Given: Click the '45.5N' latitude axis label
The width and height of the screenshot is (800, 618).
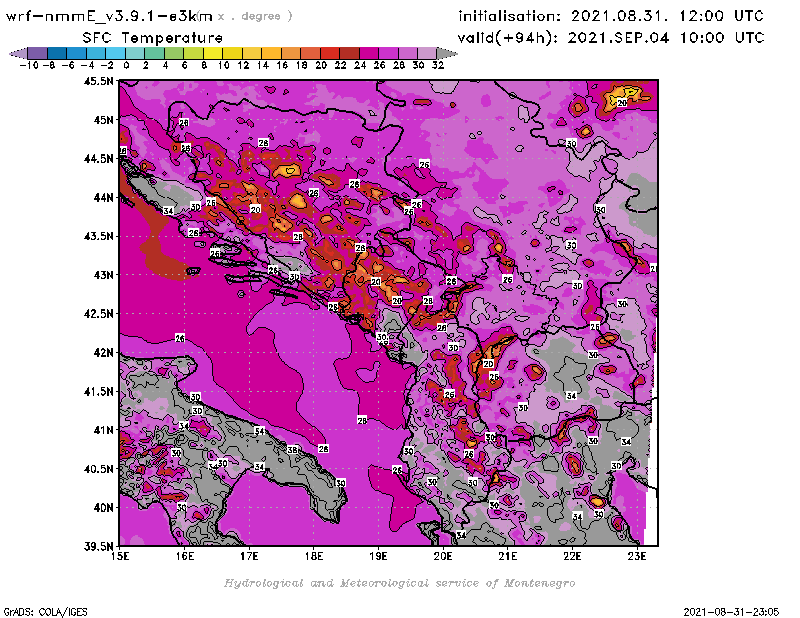Looking at the screenshot, I should (98, 81).
